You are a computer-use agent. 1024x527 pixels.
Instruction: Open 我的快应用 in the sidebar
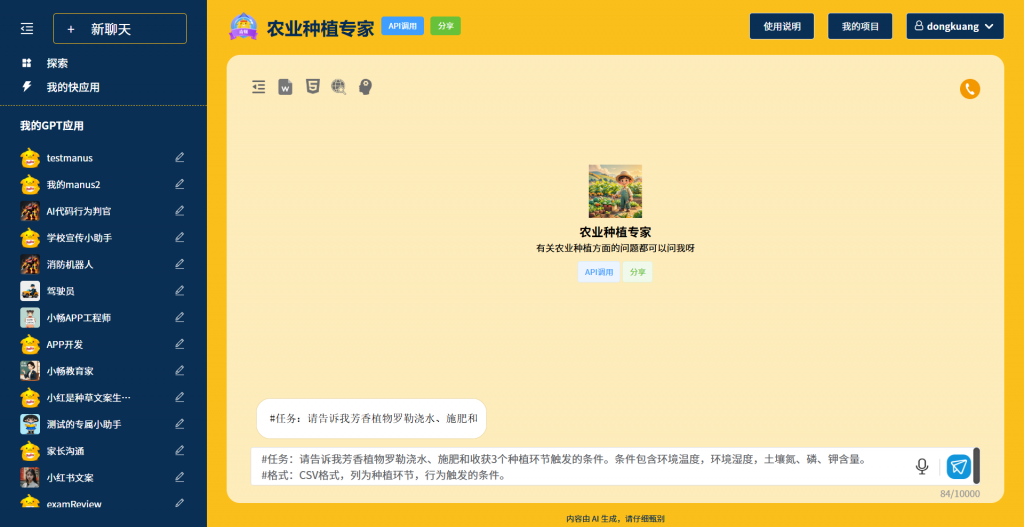[72, 87]
